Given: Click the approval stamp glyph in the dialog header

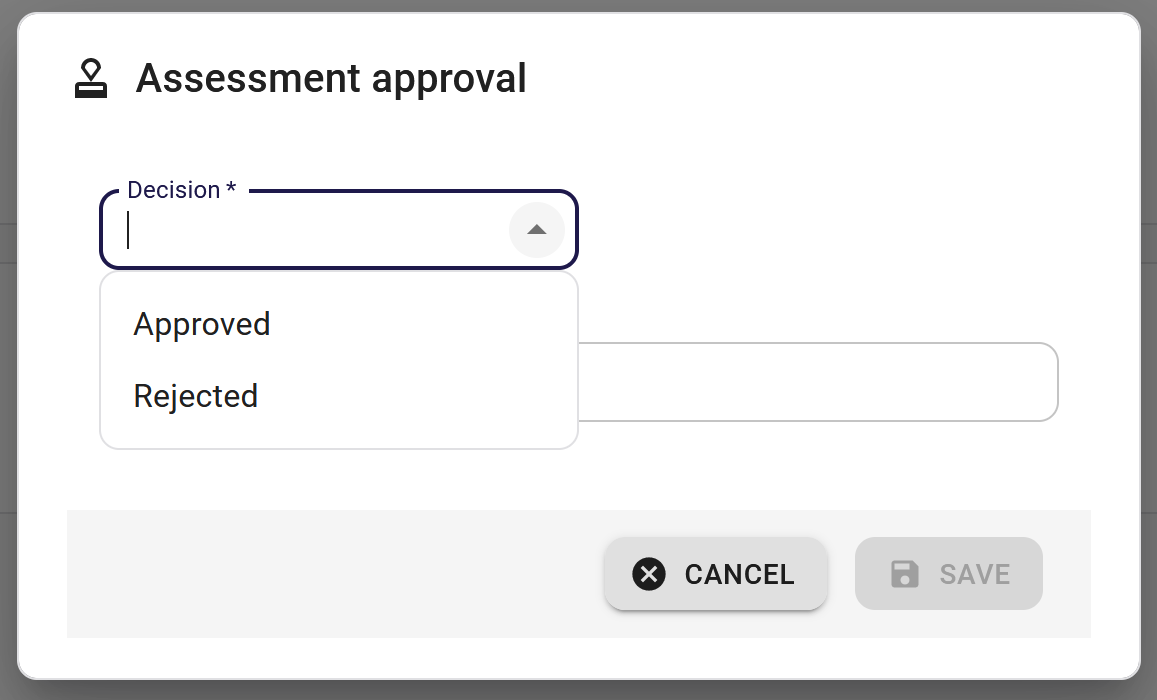Looking at the screenshot, I should tap(91, 78).
